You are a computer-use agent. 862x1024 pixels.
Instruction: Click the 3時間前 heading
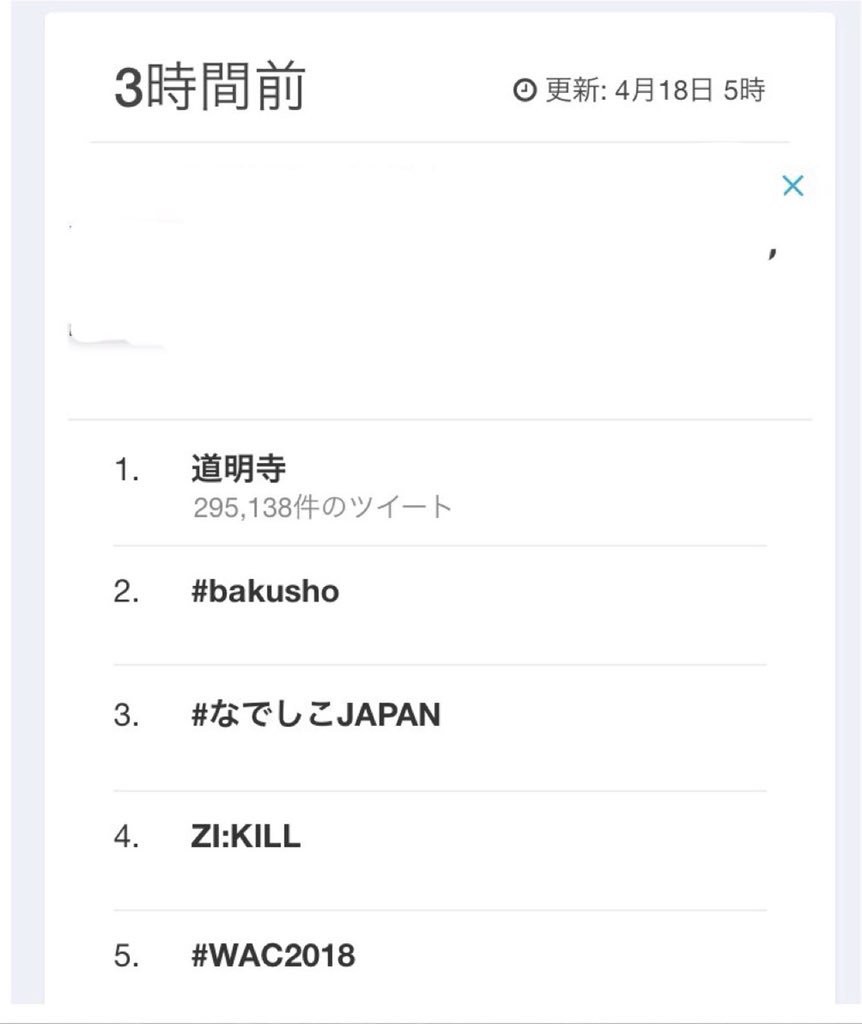(x=210, y=88)
